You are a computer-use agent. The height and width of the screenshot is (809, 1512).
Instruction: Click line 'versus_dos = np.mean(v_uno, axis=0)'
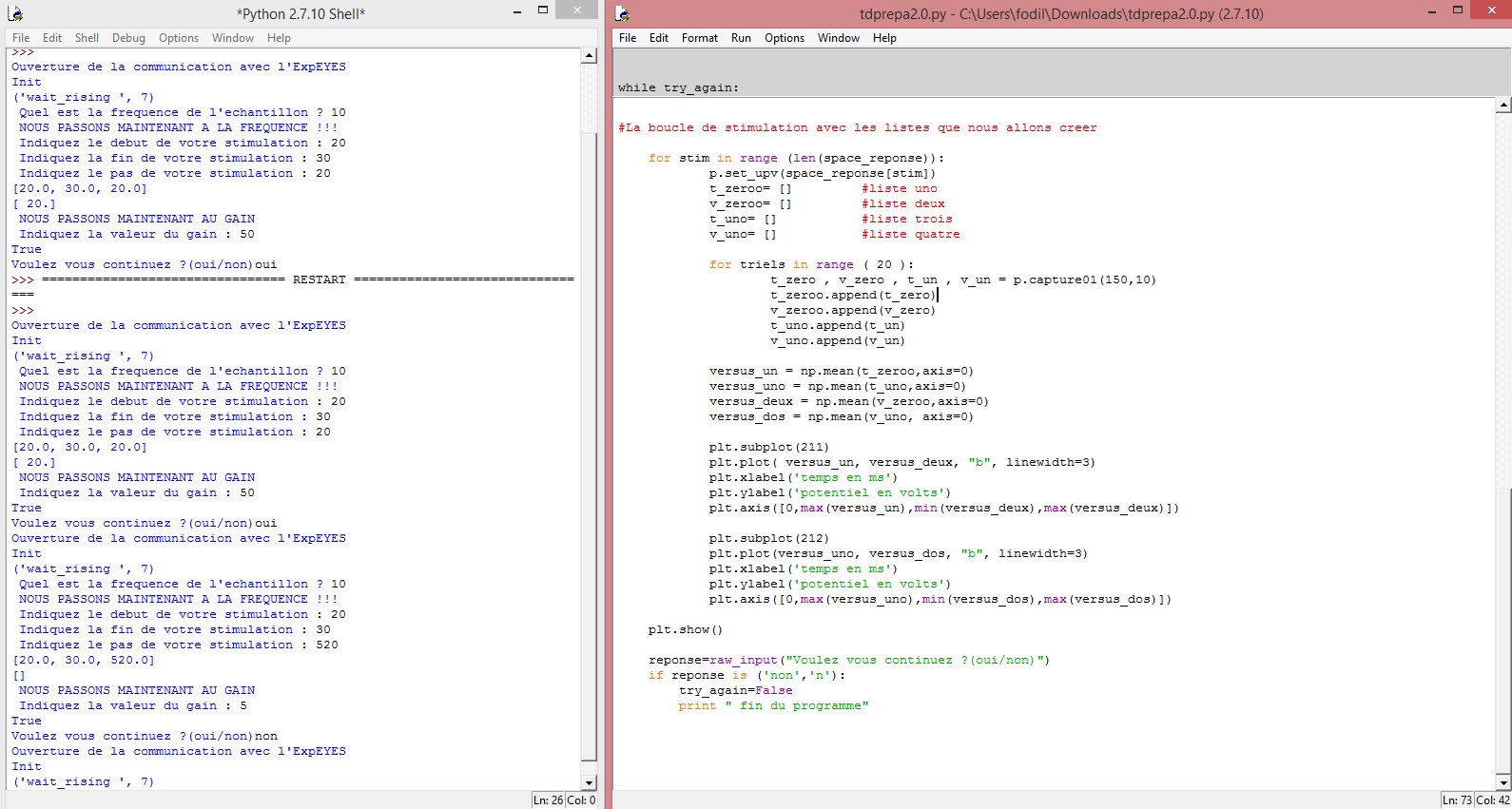click(842, 416)
